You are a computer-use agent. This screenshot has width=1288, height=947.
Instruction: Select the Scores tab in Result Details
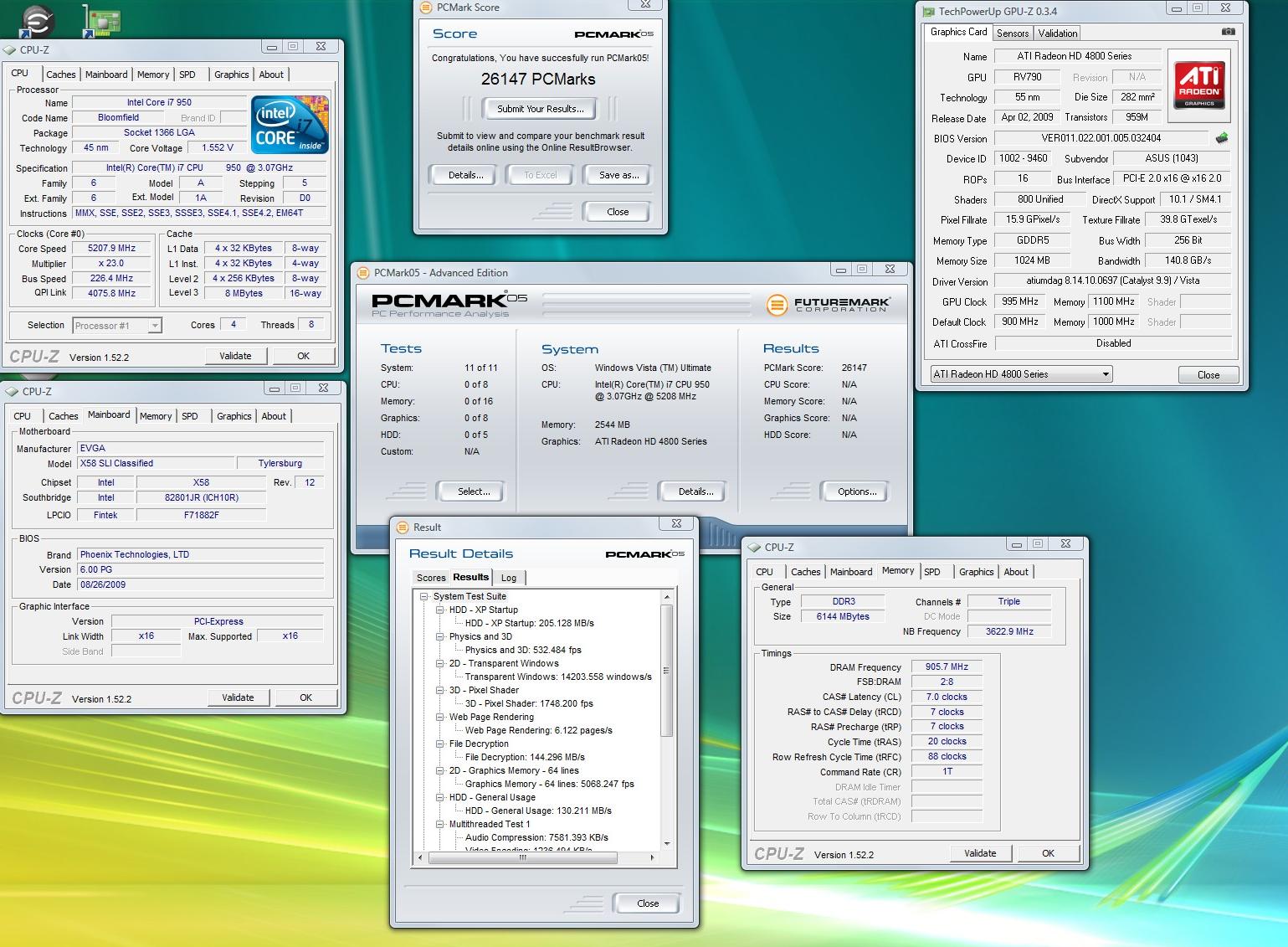click(x=431, y=578)
